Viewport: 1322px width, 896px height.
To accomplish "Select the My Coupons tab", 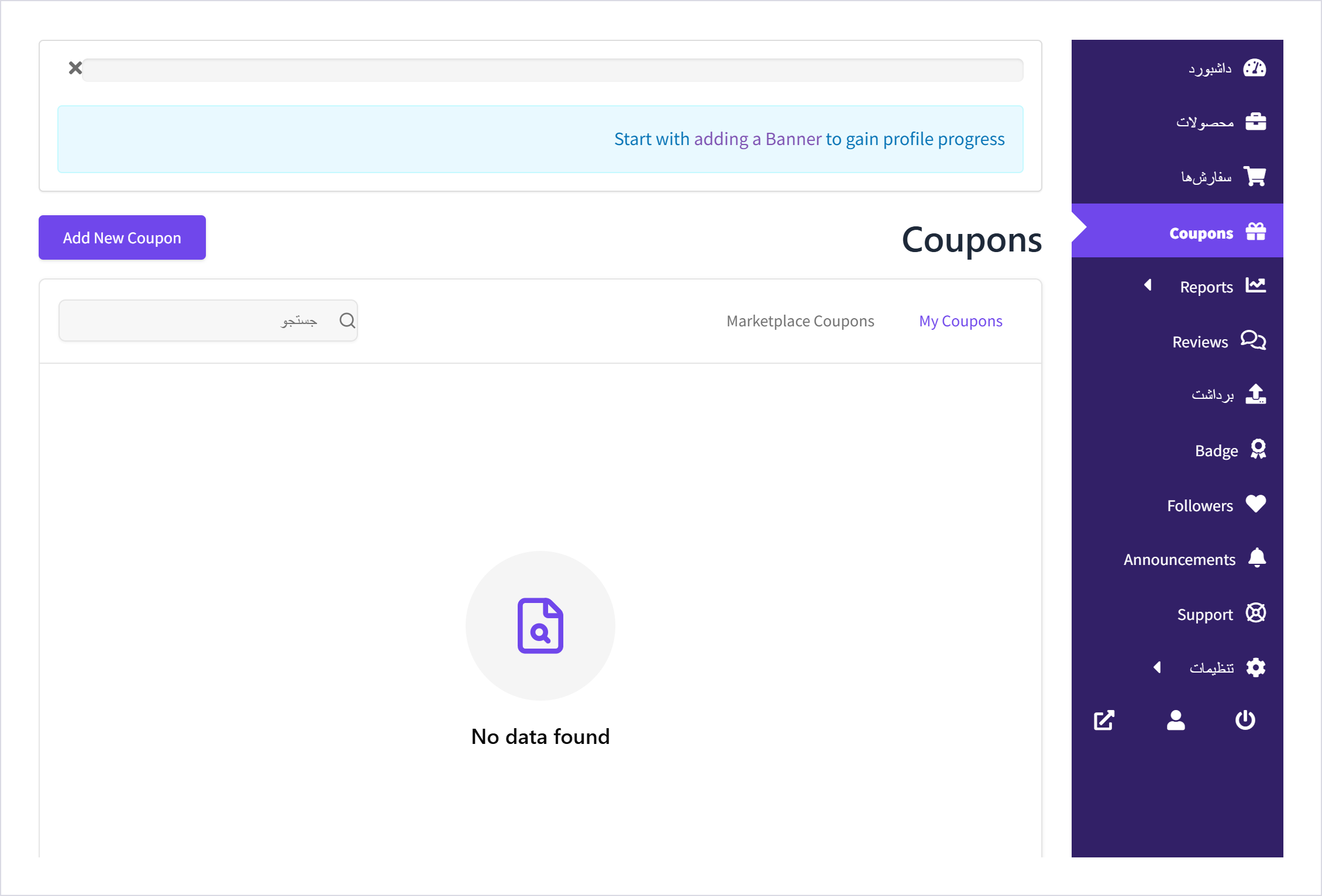I will tap(960, 321).
